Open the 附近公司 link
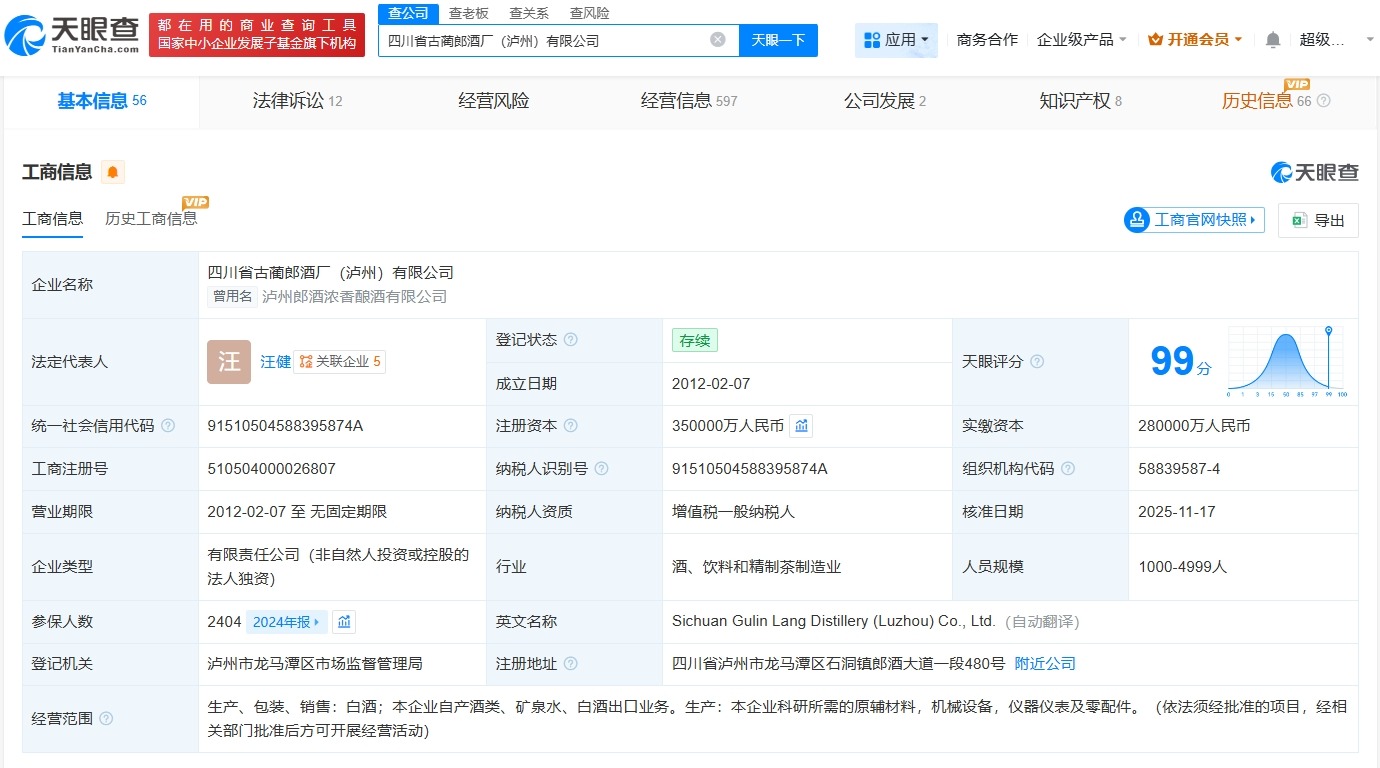 (x=1045, y=664)
